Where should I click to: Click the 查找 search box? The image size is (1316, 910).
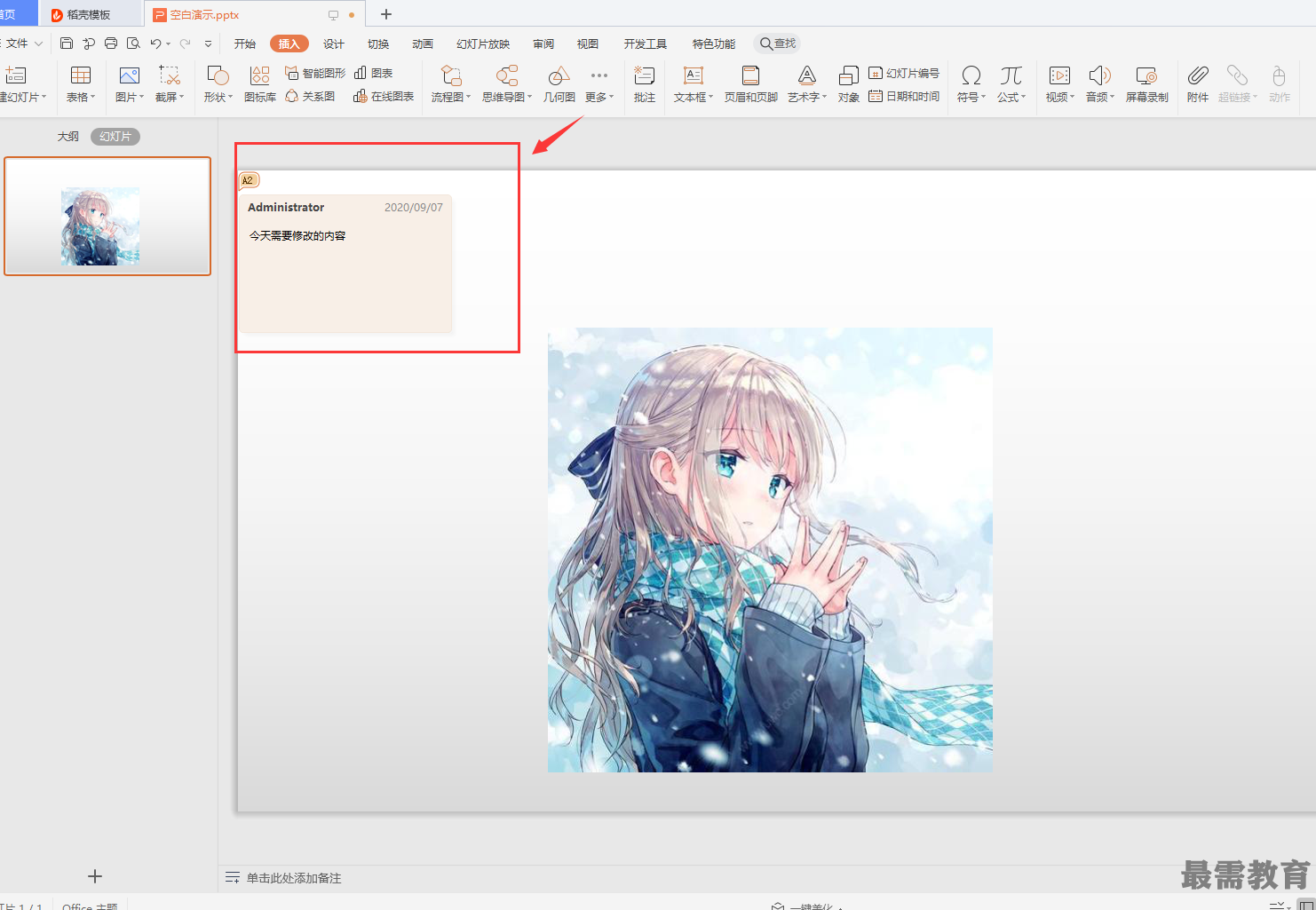(x=777, y=44)
